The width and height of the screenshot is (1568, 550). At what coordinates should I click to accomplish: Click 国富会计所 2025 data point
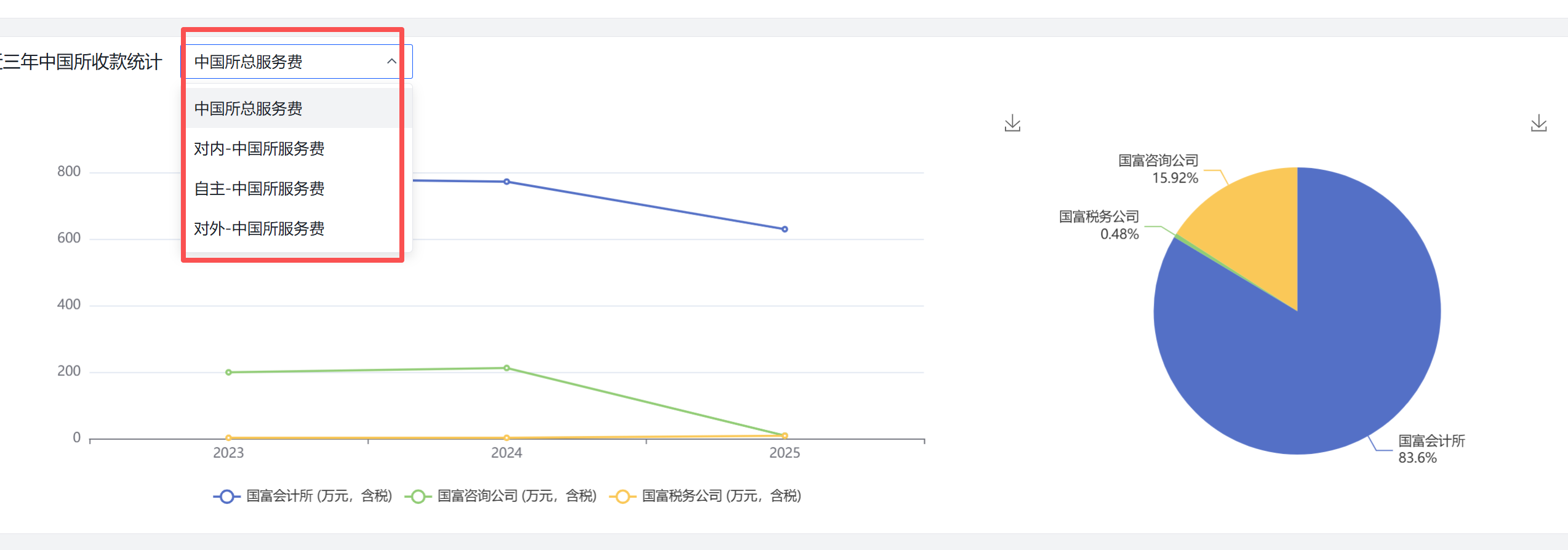[x=785, y=229]
